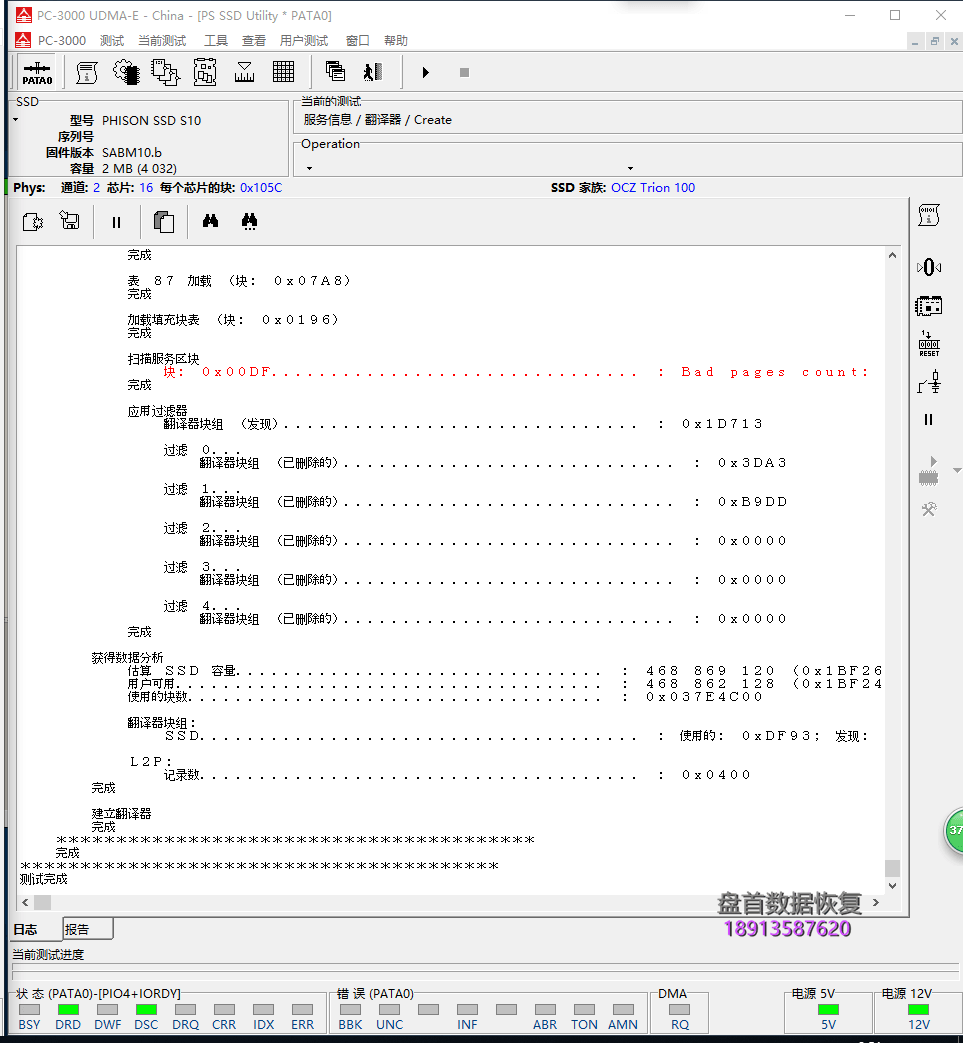Click the chip copy toolbar icon
The image size is (963, 1043).
point(165,73)
